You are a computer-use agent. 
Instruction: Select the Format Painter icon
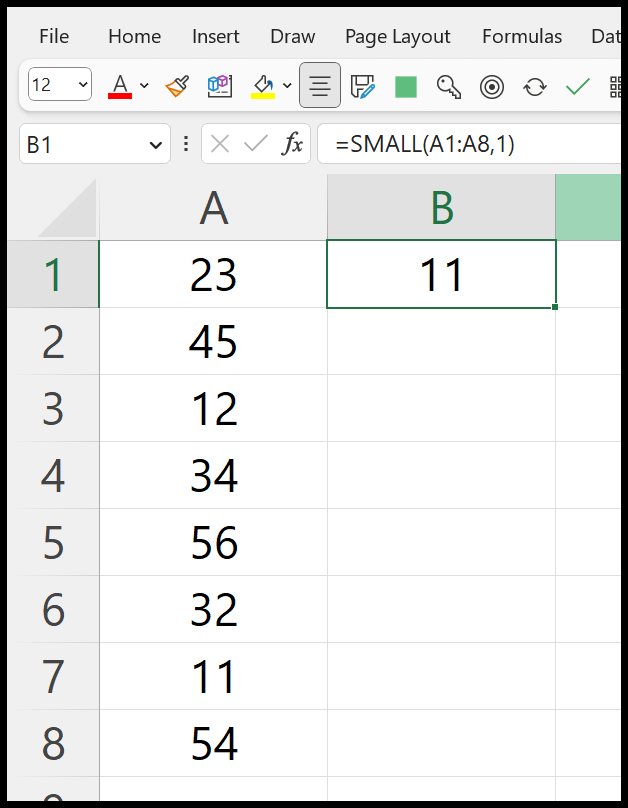pyautogui.click(x=177, y=86)
